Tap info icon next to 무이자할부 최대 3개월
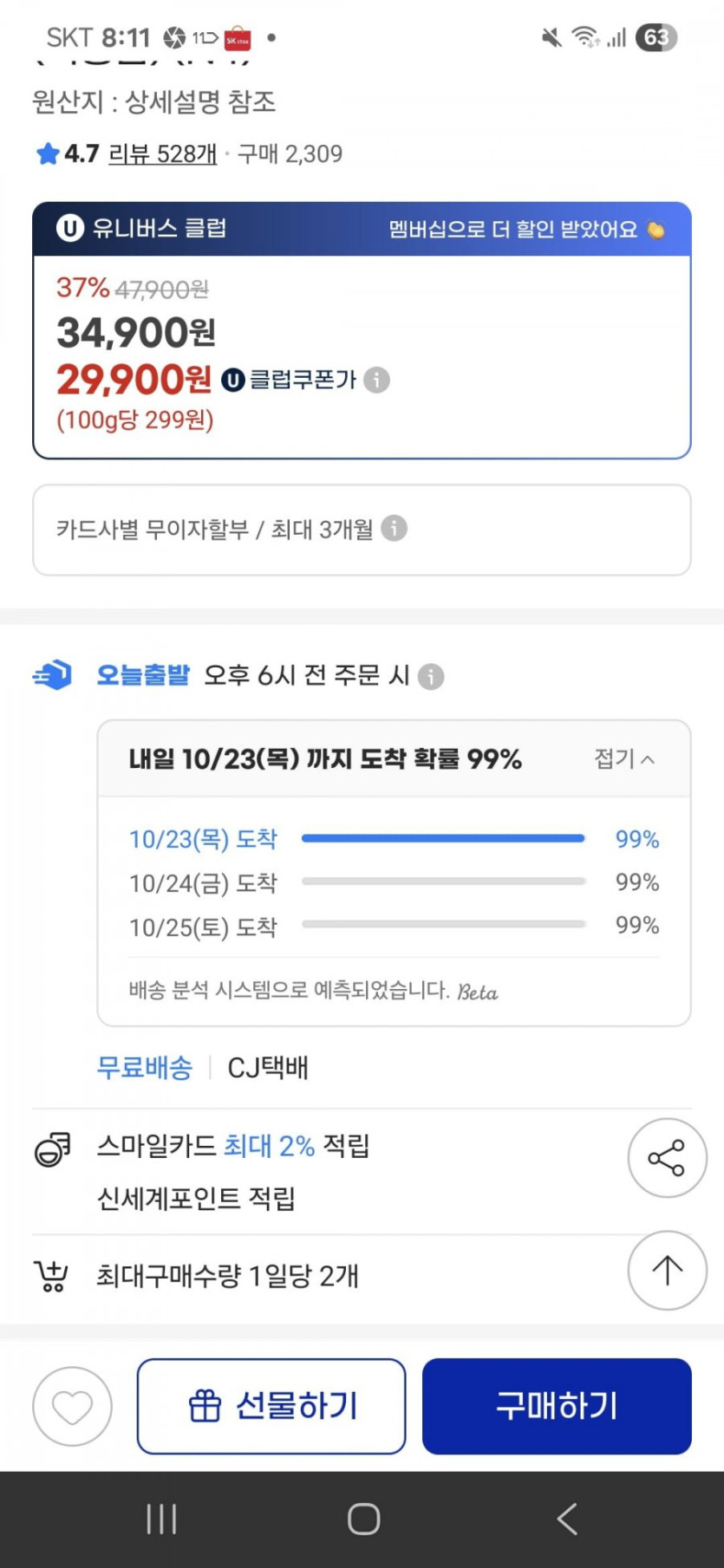This screenshot has width=724, height=1568. [x=394, y=528]
